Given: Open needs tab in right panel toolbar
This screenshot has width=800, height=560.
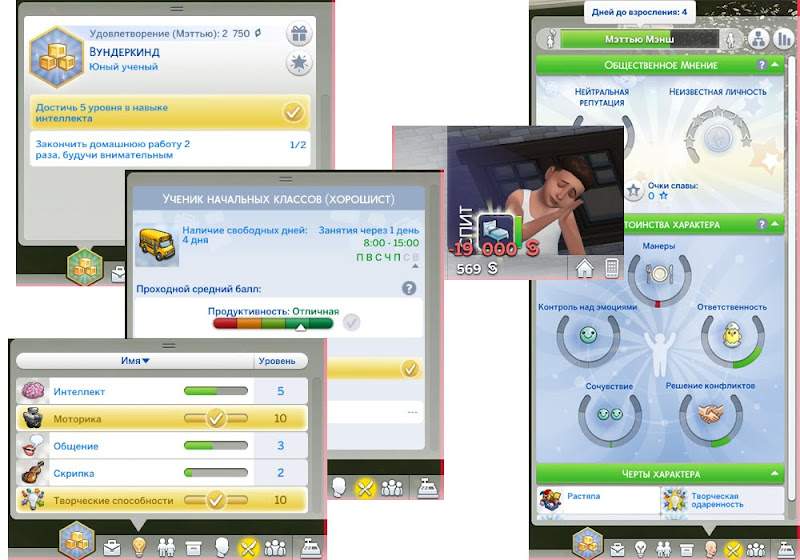Looking at the screenshot, I should (733, 550).
